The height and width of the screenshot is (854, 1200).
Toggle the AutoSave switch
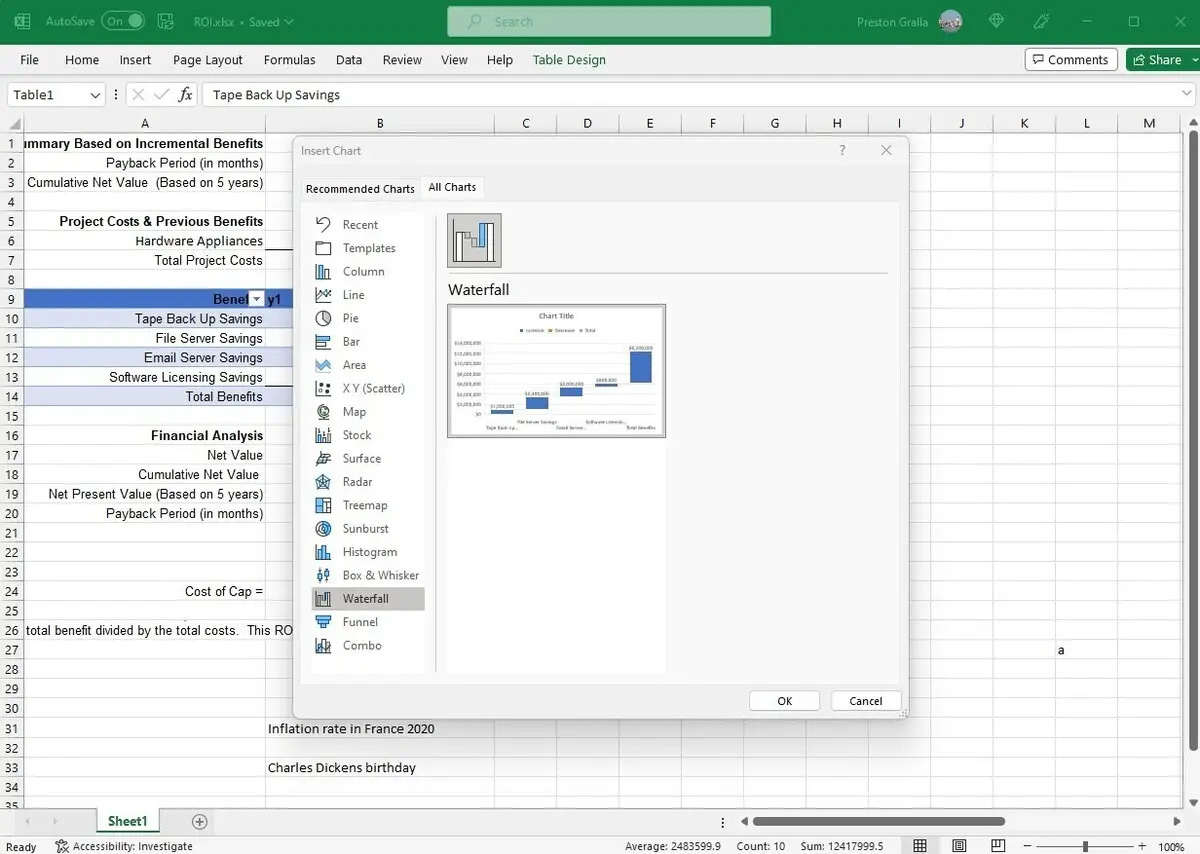pos(123,21)
